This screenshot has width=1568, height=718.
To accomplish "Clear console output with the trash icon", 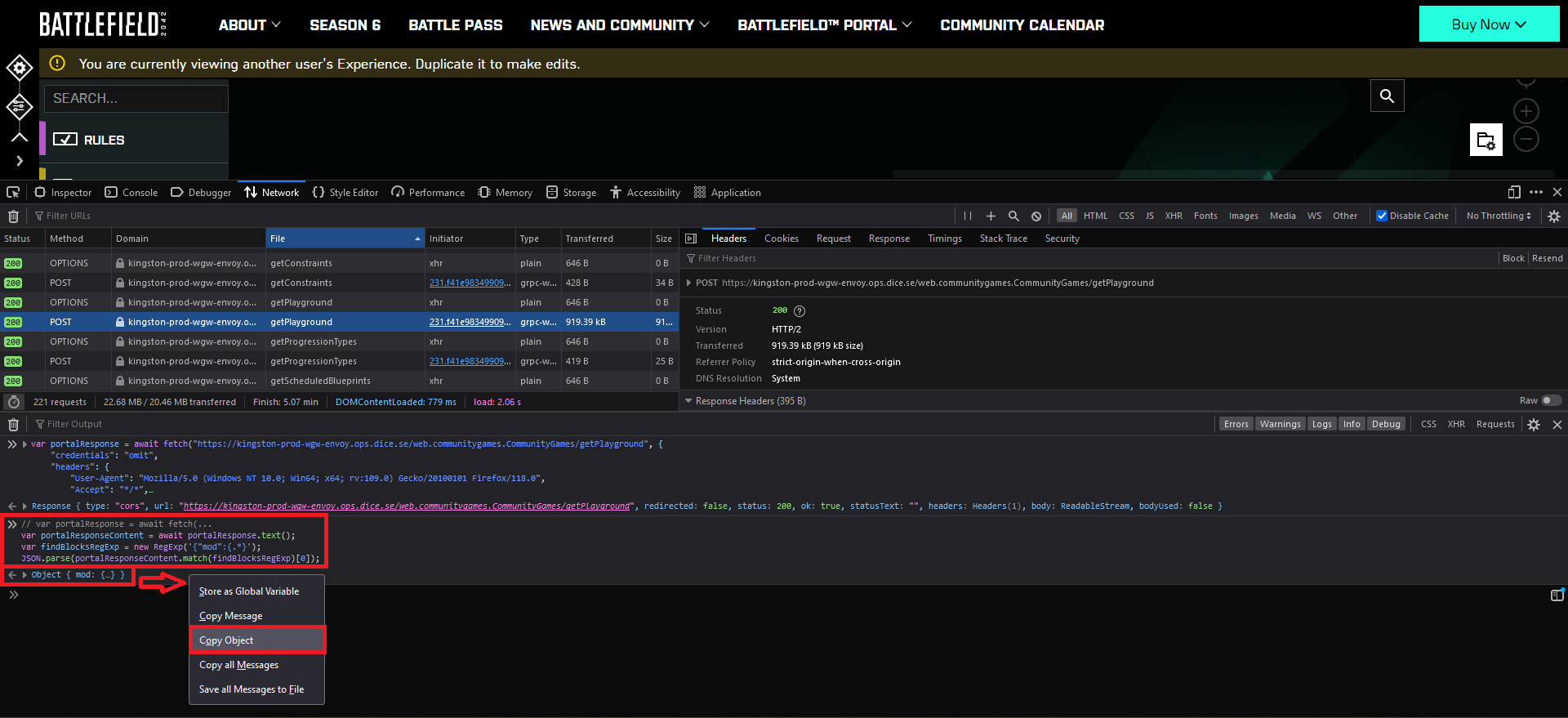I will [x=13, y=424].
